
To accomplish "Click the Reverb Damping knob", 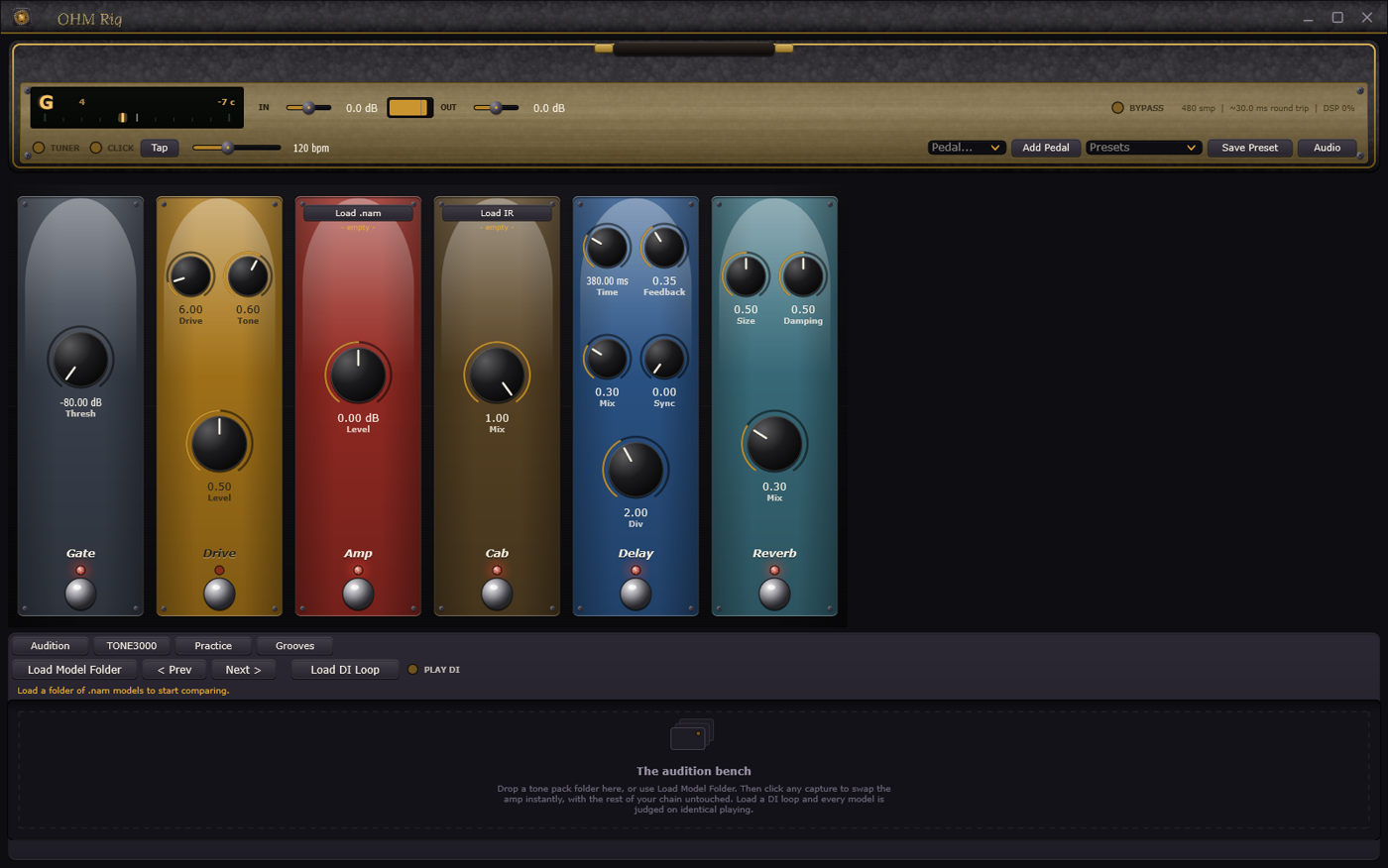I will pos(803,275).
